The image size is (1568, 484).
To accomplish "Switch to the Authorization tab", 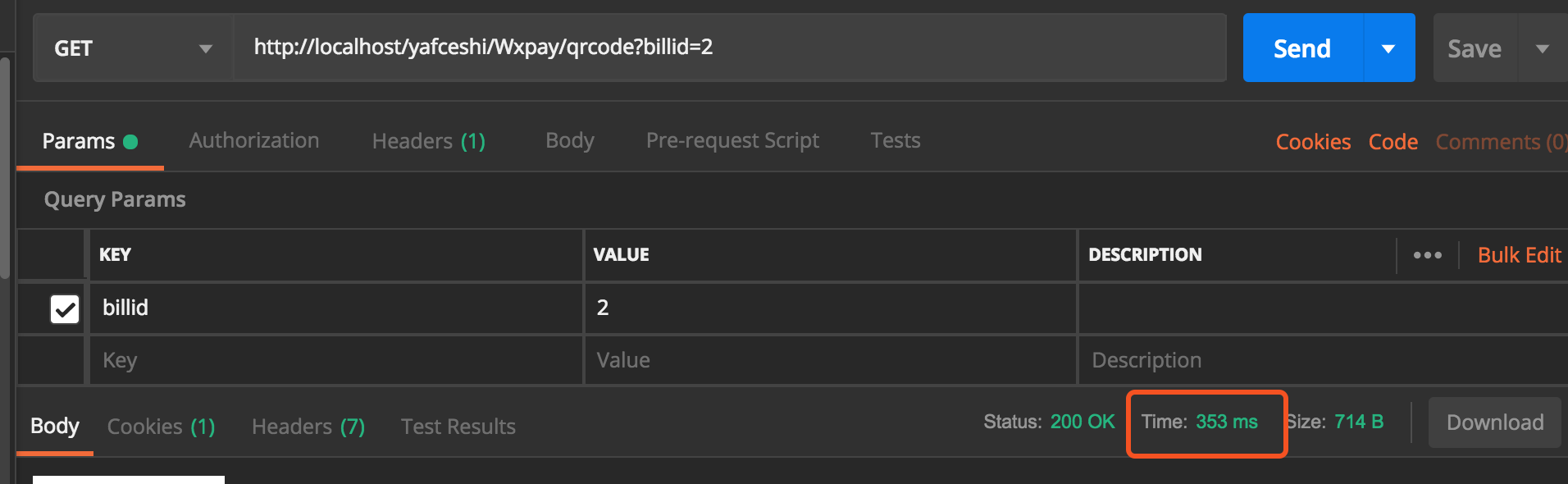I will coord(254,141).
